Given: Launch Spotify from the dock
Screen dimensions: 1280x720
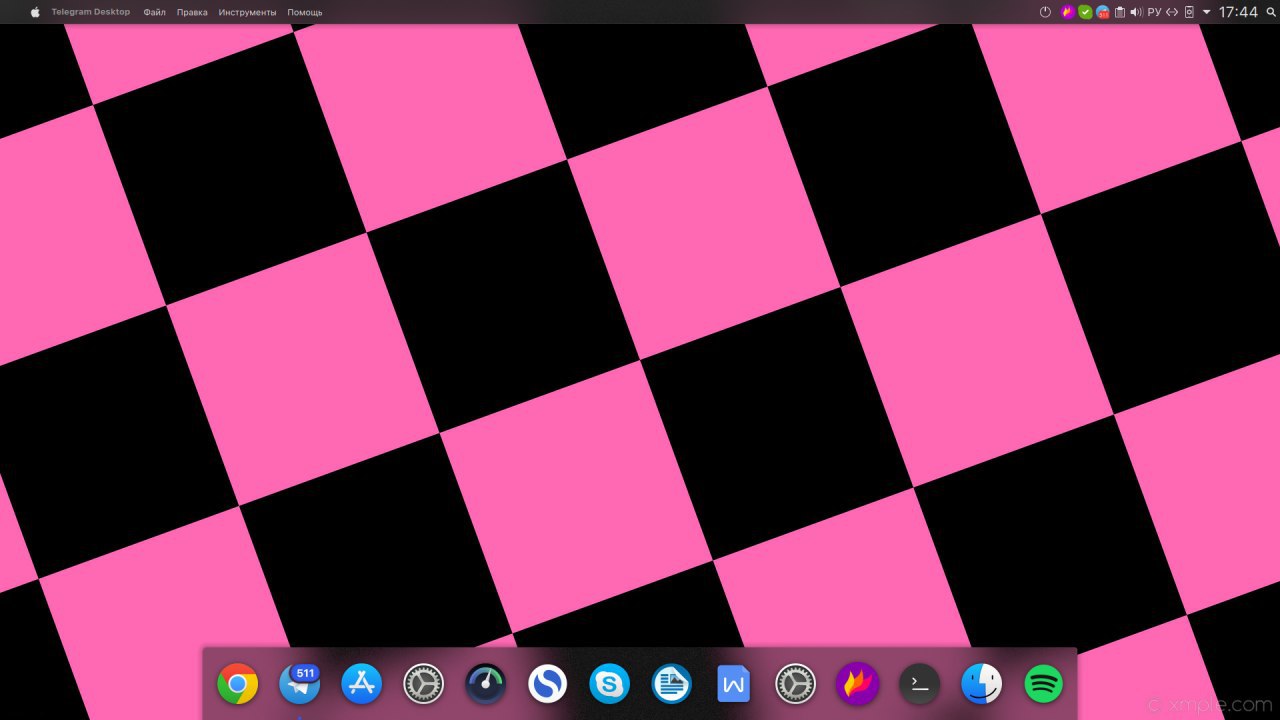Looking at the screenshot, I should (x=1044, y=684).
